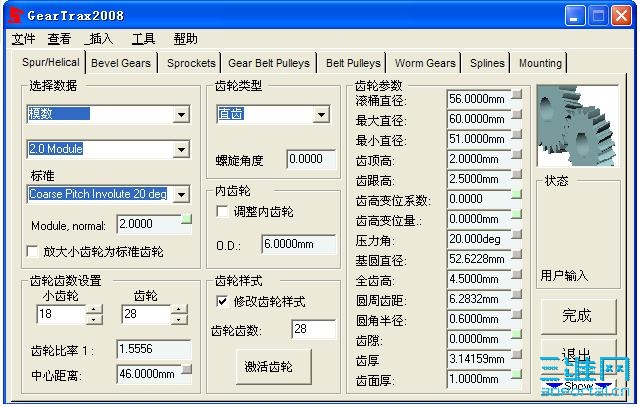Switch to the Bevel Gears tab
The width and height of the screenshot is (640, 407).
point(121,63)
